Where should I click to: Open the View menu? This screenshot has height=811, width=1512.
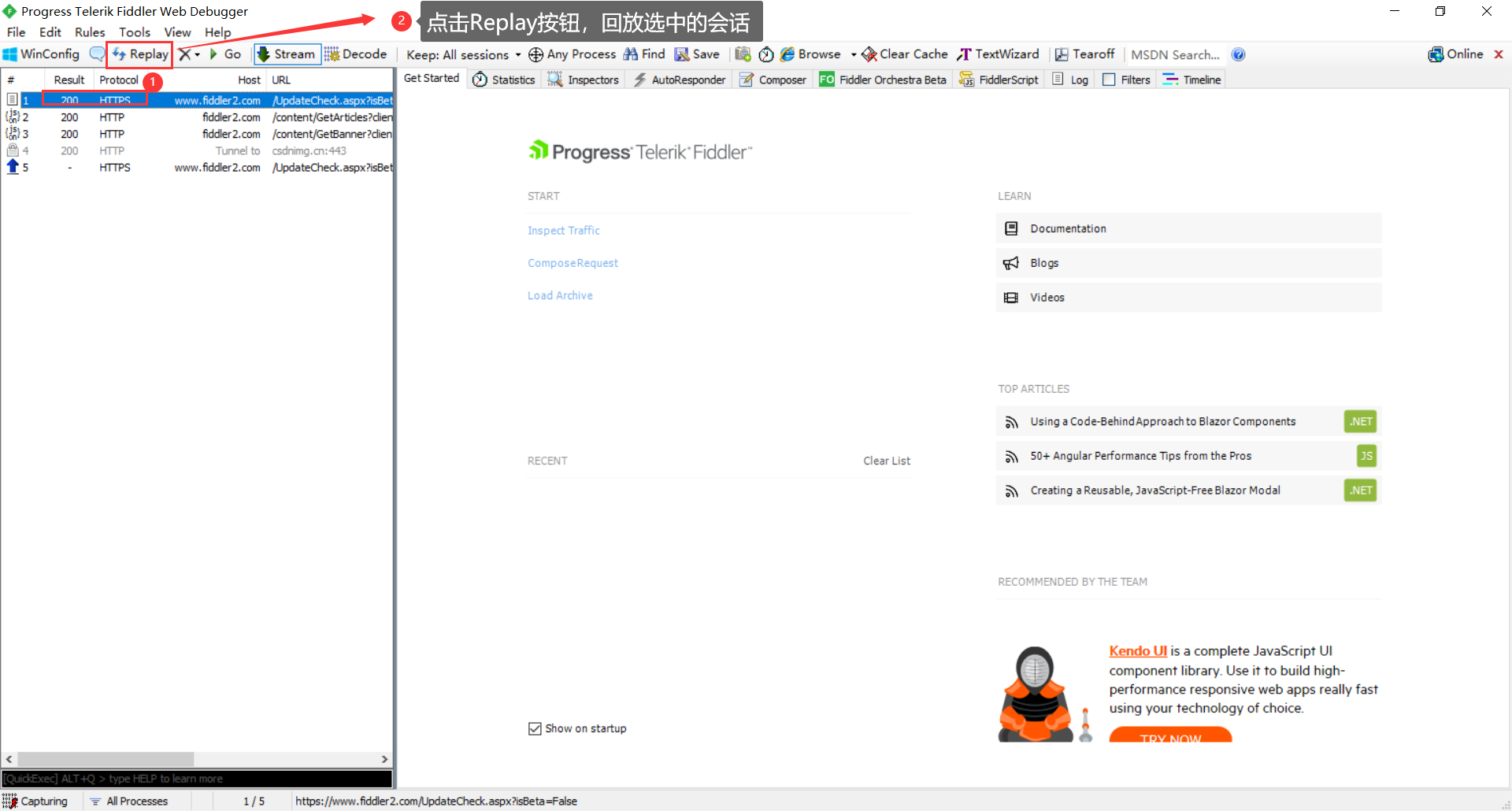tap(177, 32)
